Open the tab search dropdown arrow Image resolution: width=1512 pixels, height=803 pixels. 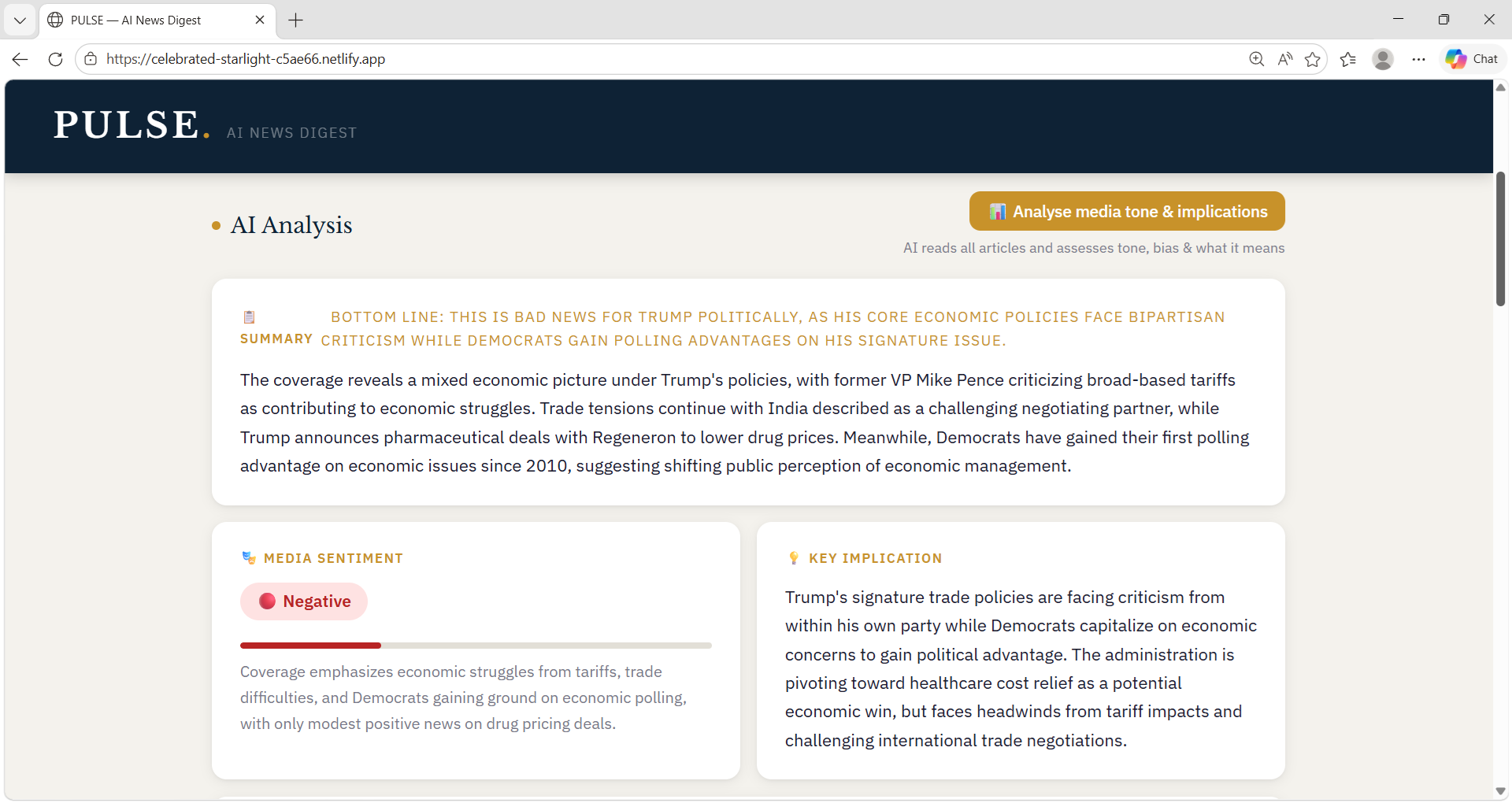tap(20, 20)
